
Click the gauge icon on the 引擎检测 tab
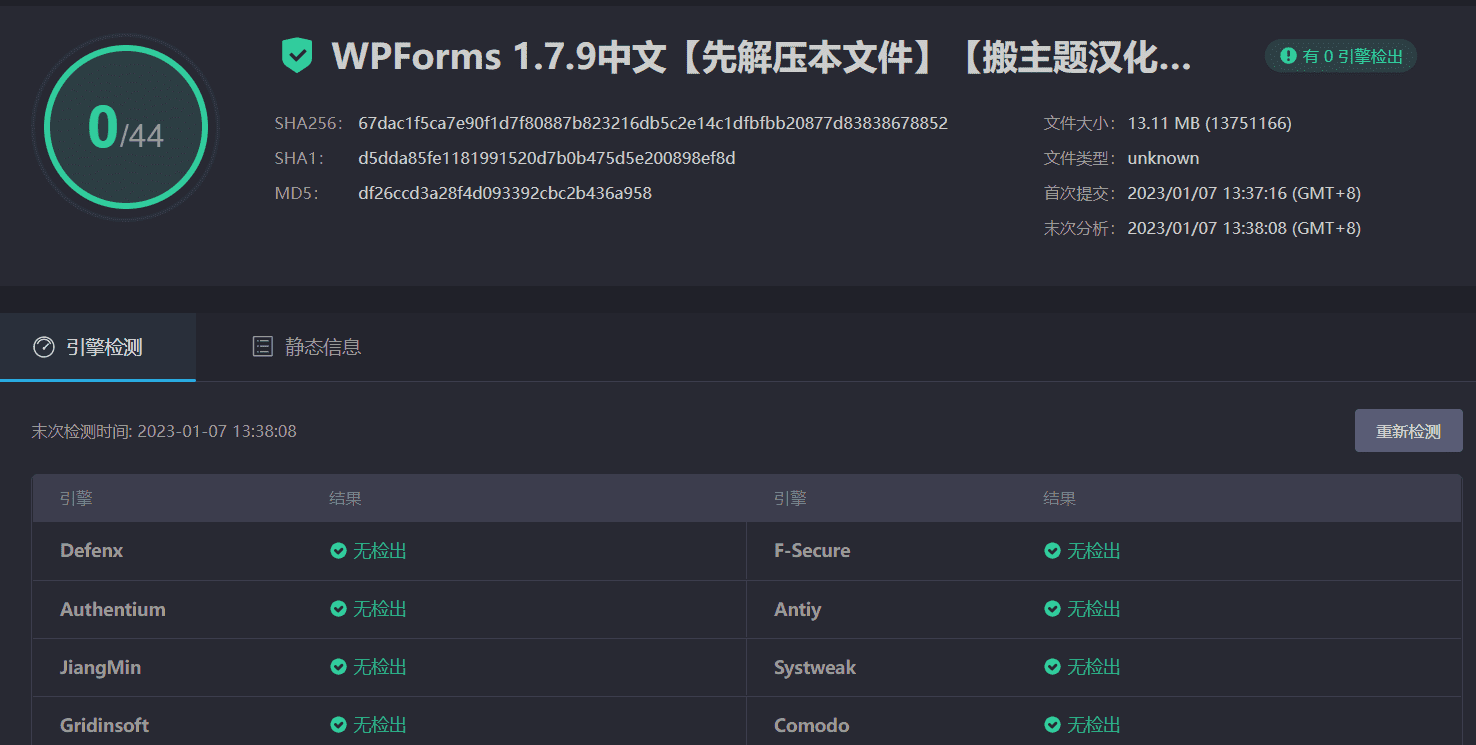pos(44,347)
